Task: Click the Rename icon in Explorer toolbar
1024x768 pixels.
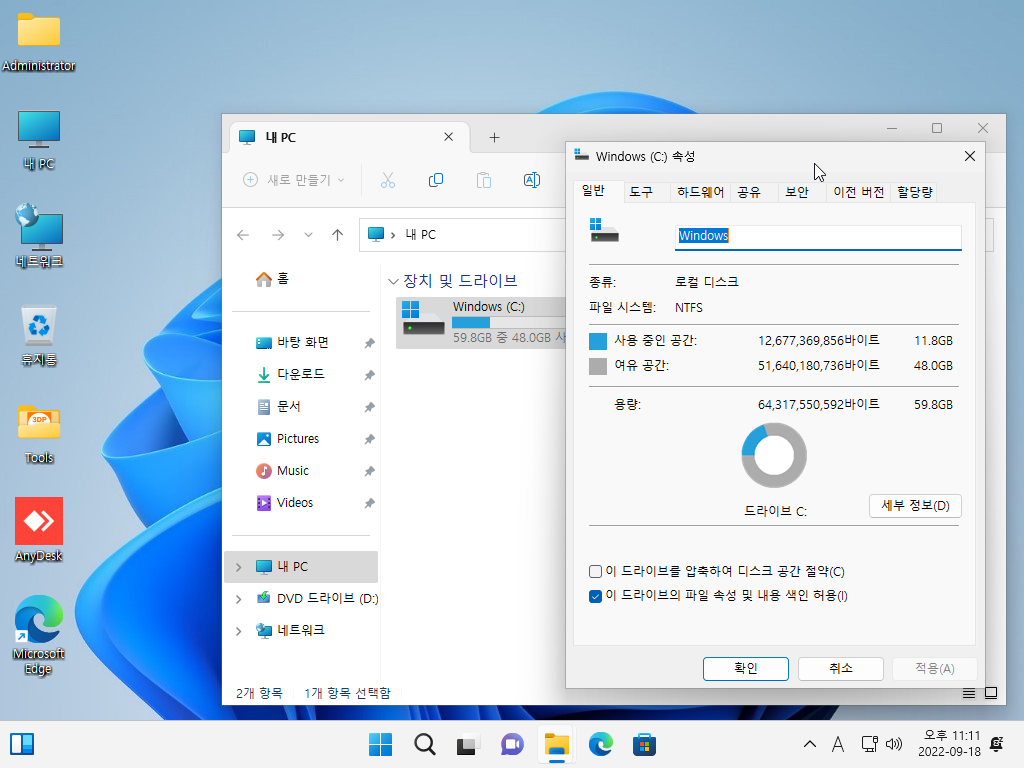Action: click(532, 180)
